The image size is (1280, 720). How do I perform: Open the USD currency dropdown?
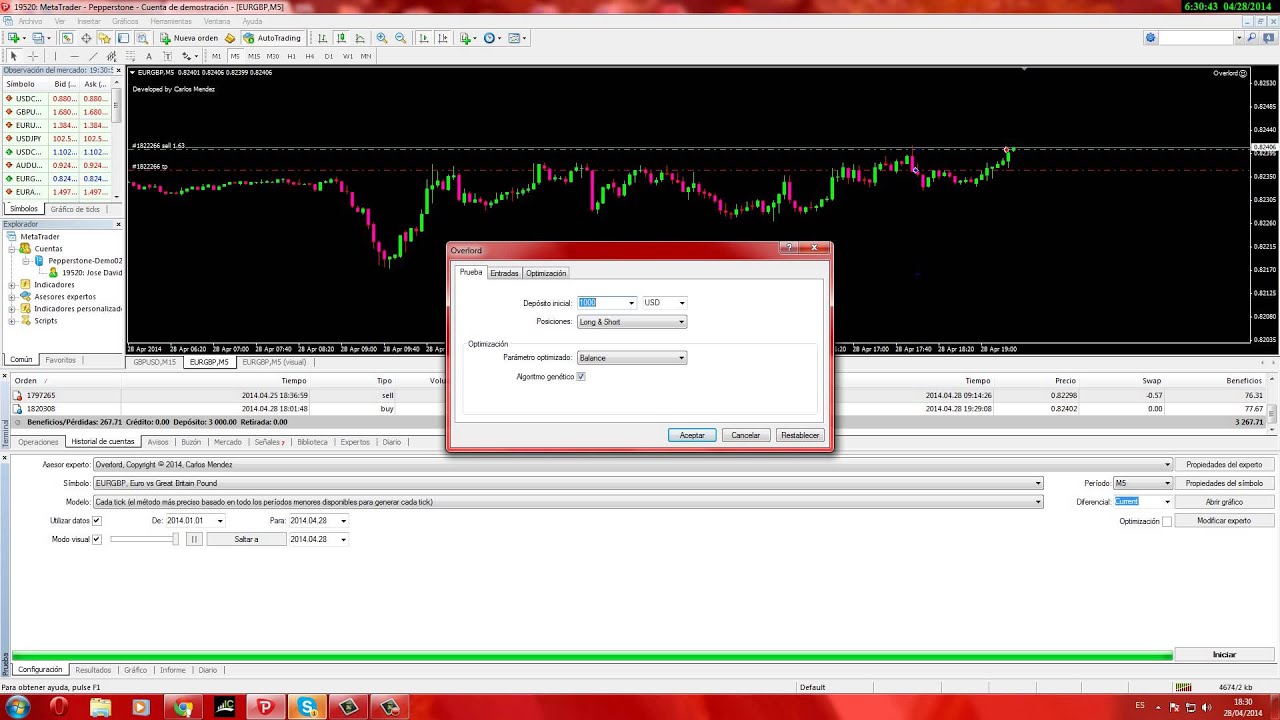click(681, 303)
